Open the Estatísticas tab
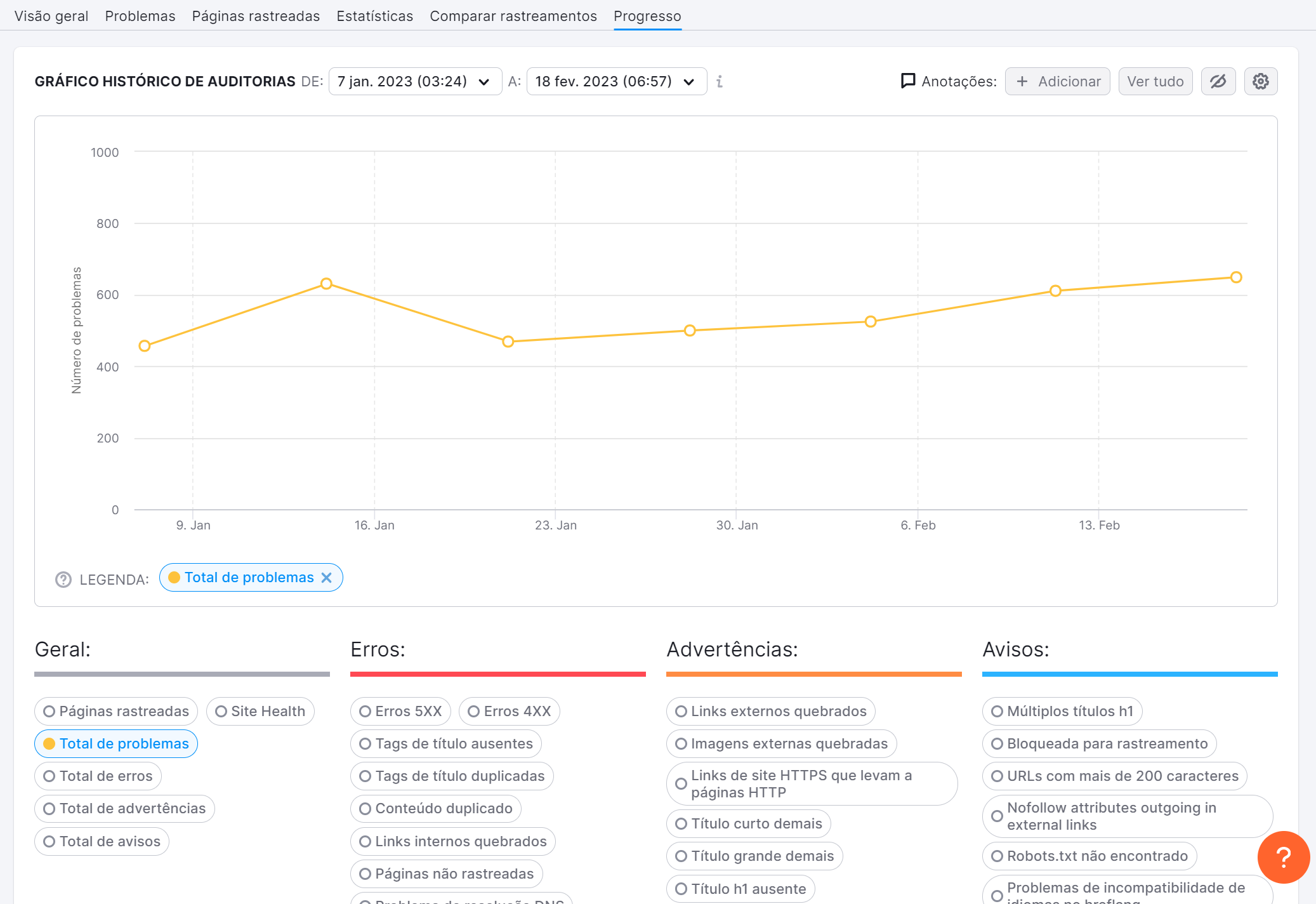This screenshot has width=1316, height=904. tap(375, 16)
